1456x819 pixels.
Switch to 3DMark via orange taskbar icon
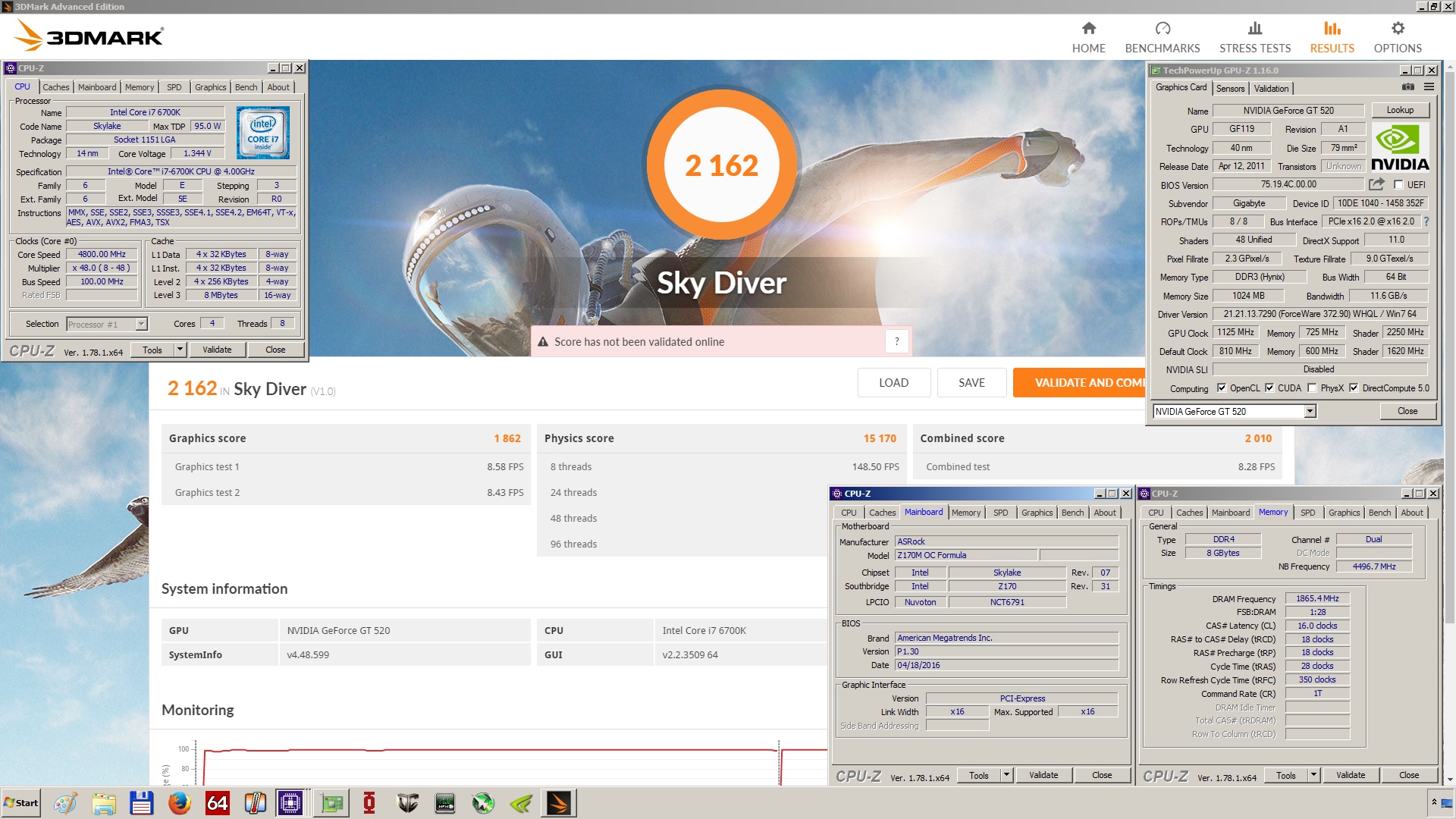point(559,803)
